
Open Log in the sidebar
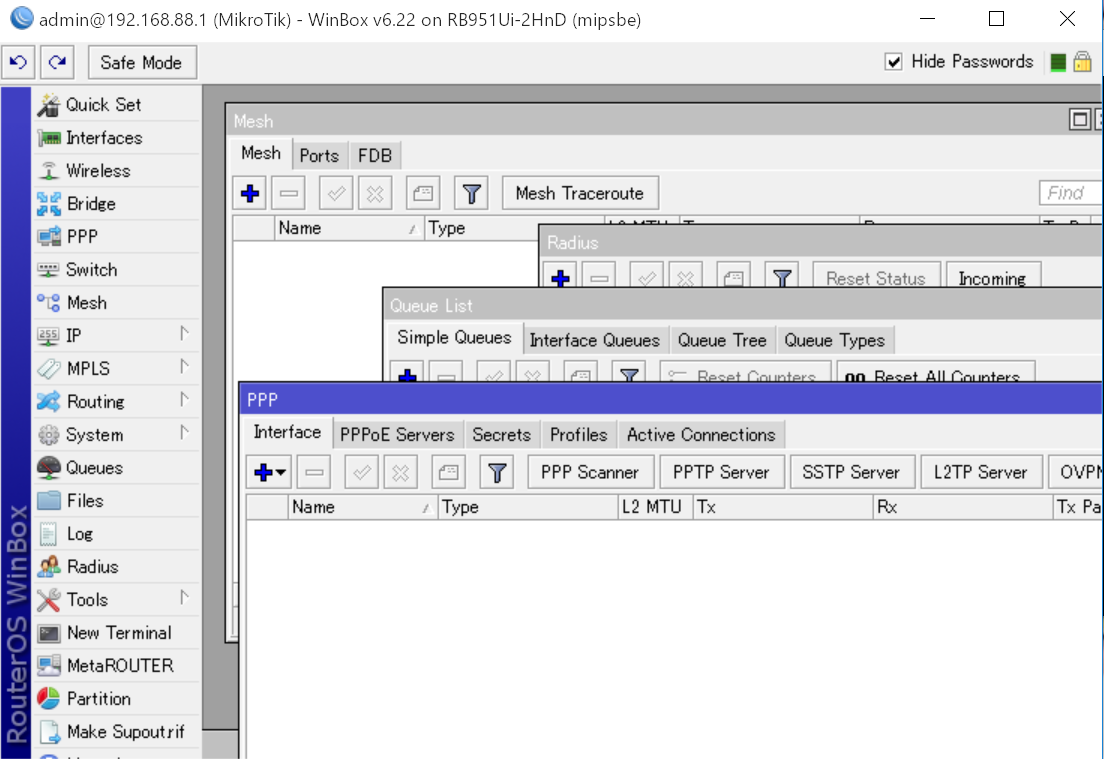click(x=117, y=534)
